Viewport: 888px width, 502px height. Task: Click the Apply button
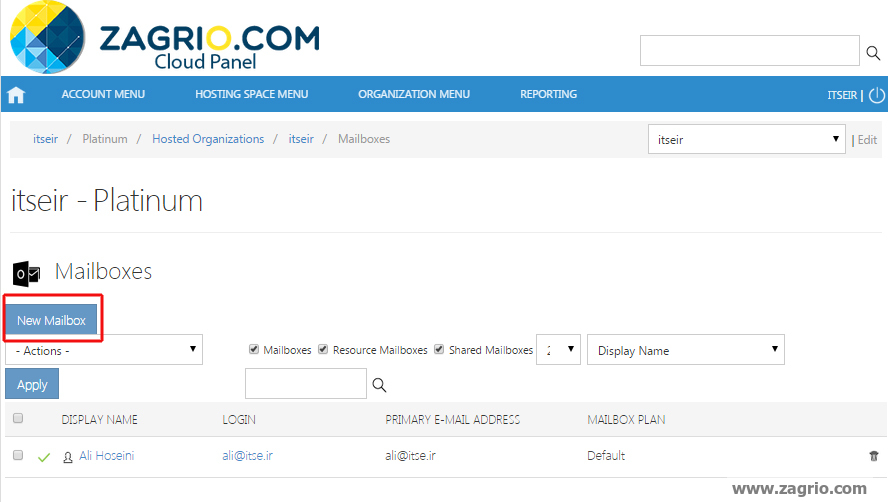(x=32, y=384)
